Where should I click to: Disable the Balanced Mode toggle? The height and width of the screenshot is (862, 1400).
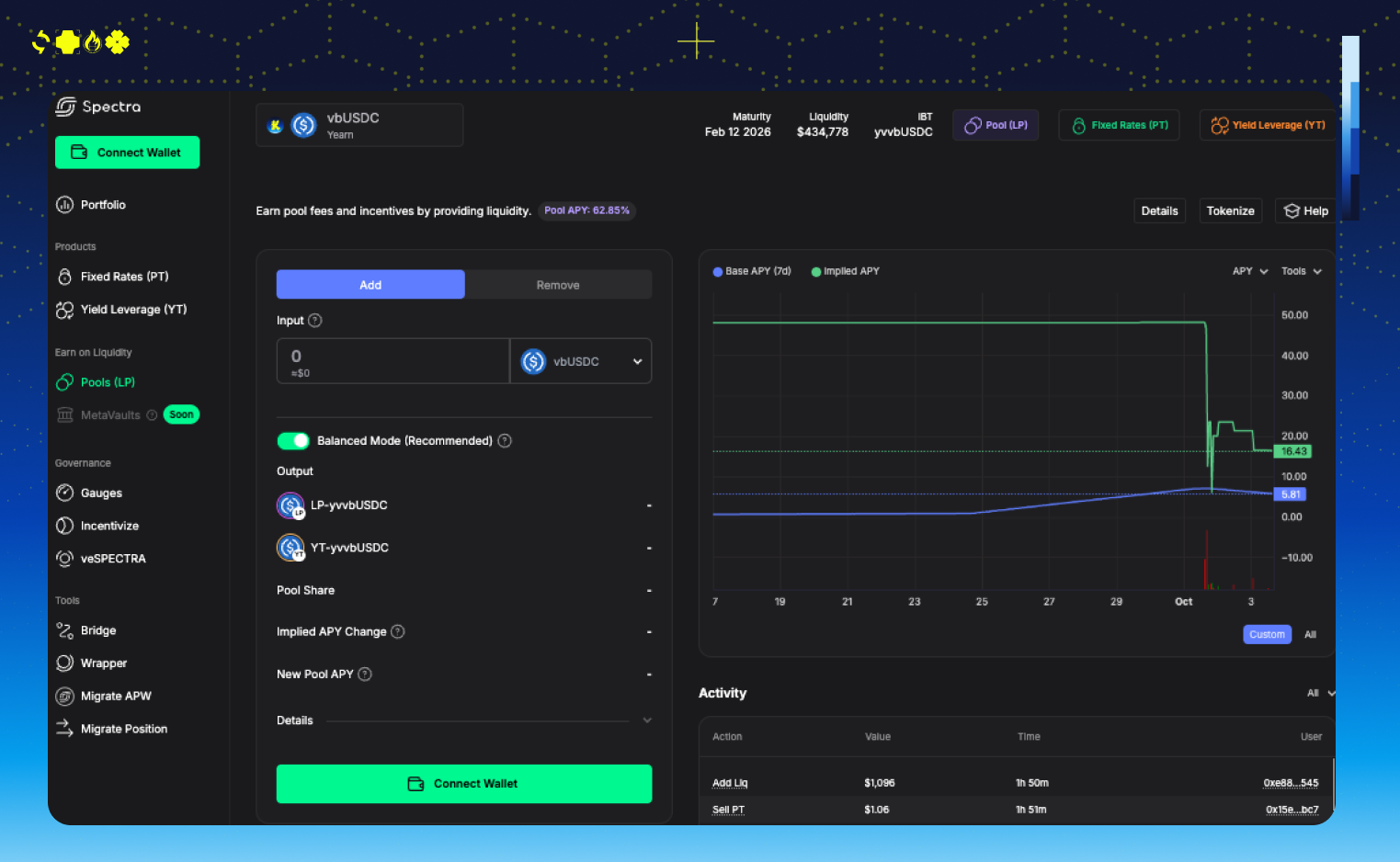[293, 441]
